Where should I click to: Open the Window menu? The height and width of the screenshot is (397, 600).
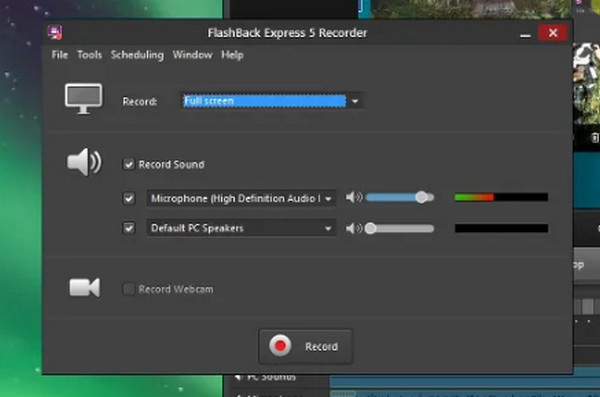click(x=192, y=55)
